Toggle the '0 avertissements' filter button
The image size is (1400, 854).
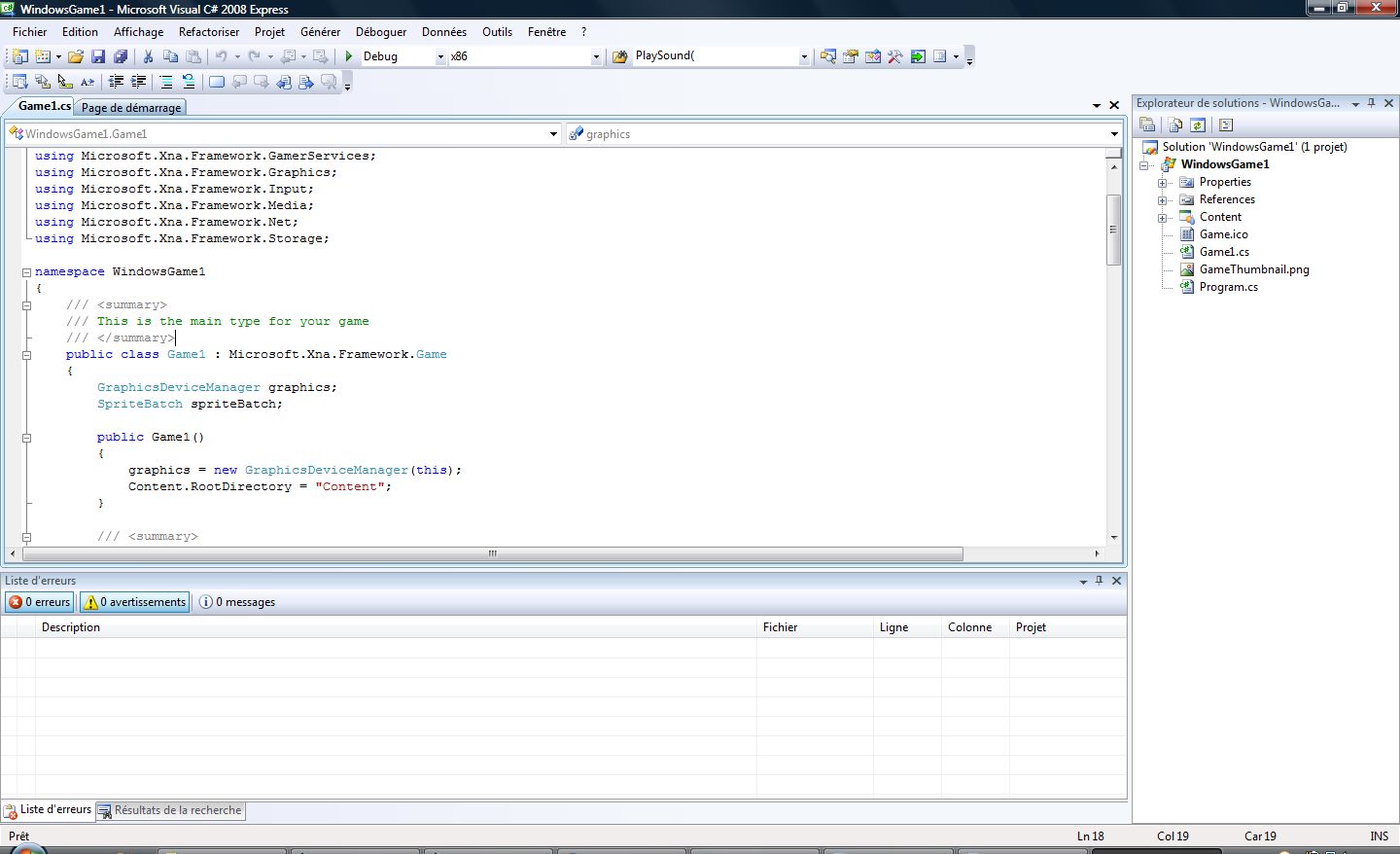(x=135, y=602)
